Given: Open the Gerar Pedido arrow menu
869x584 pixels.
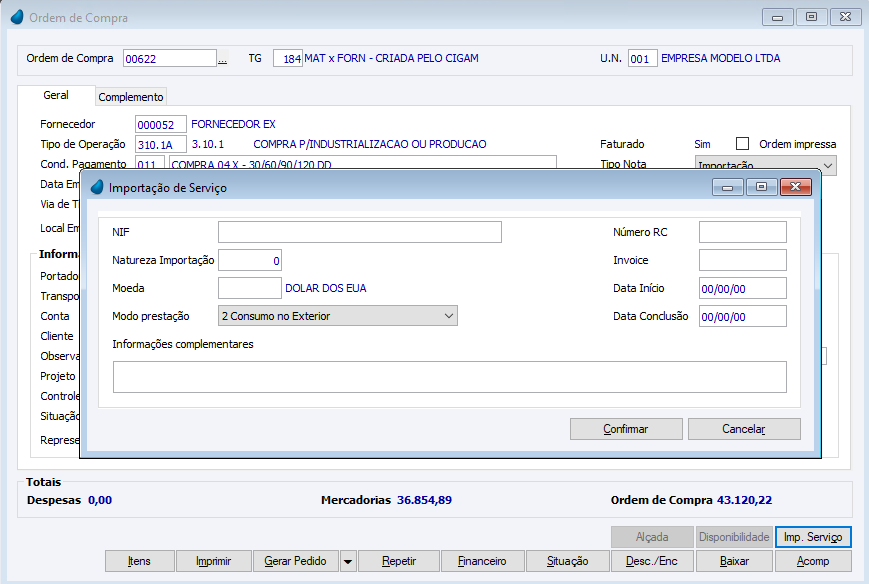Looking at the screenshot, I should [347, 561].
